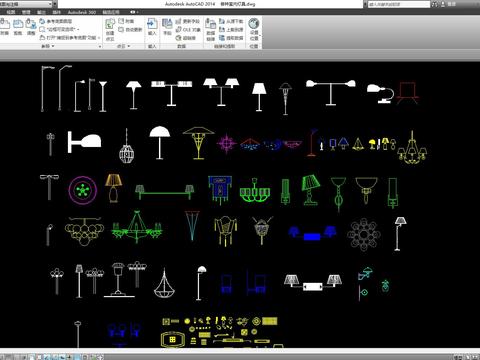Screen dimensions: 480x360
Task: Open the Manage ribbon tab
Action: tap(26, 12)
